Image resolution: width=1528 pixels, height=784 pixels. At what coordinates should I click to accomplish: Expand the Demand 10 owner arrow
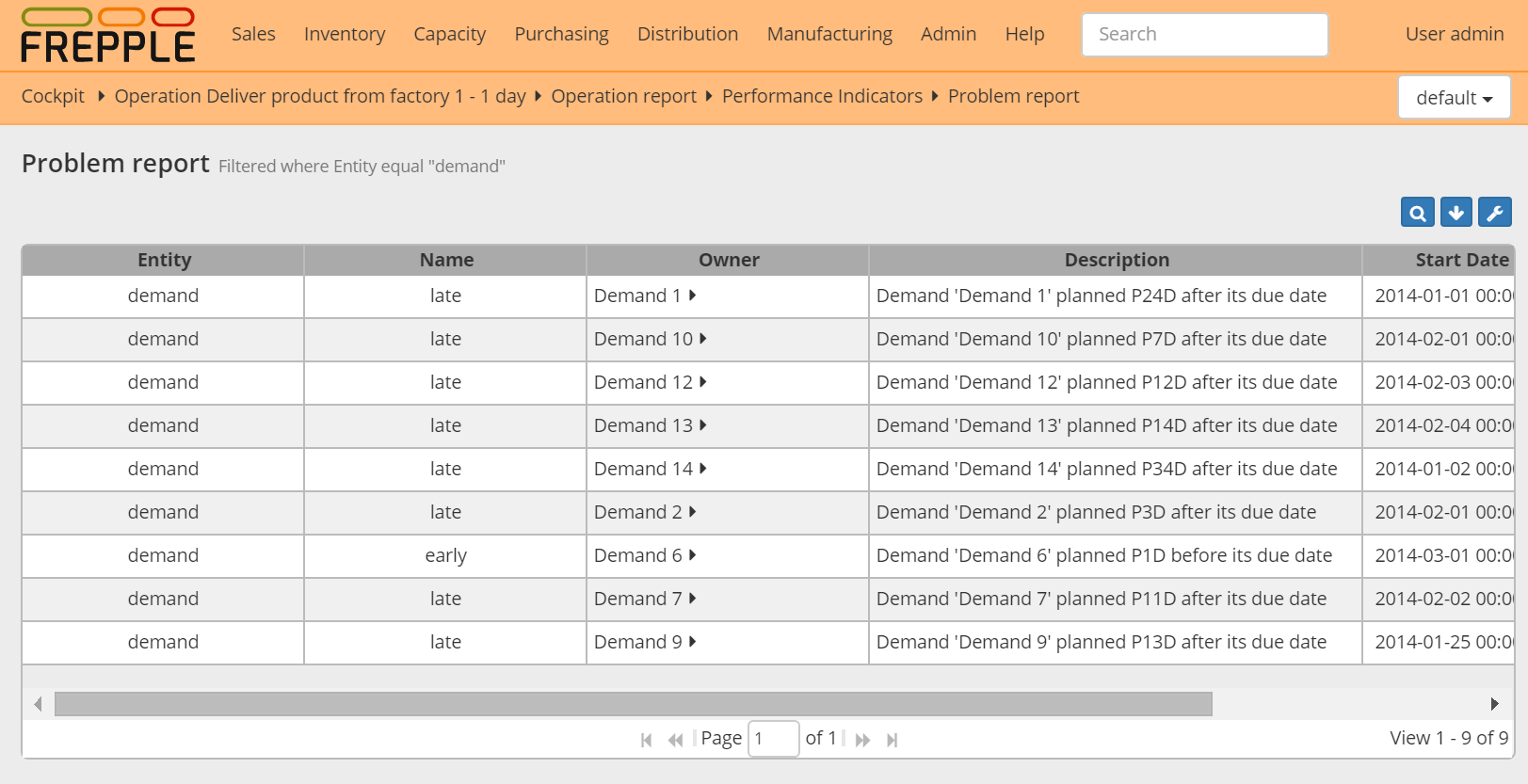point(703,339)
